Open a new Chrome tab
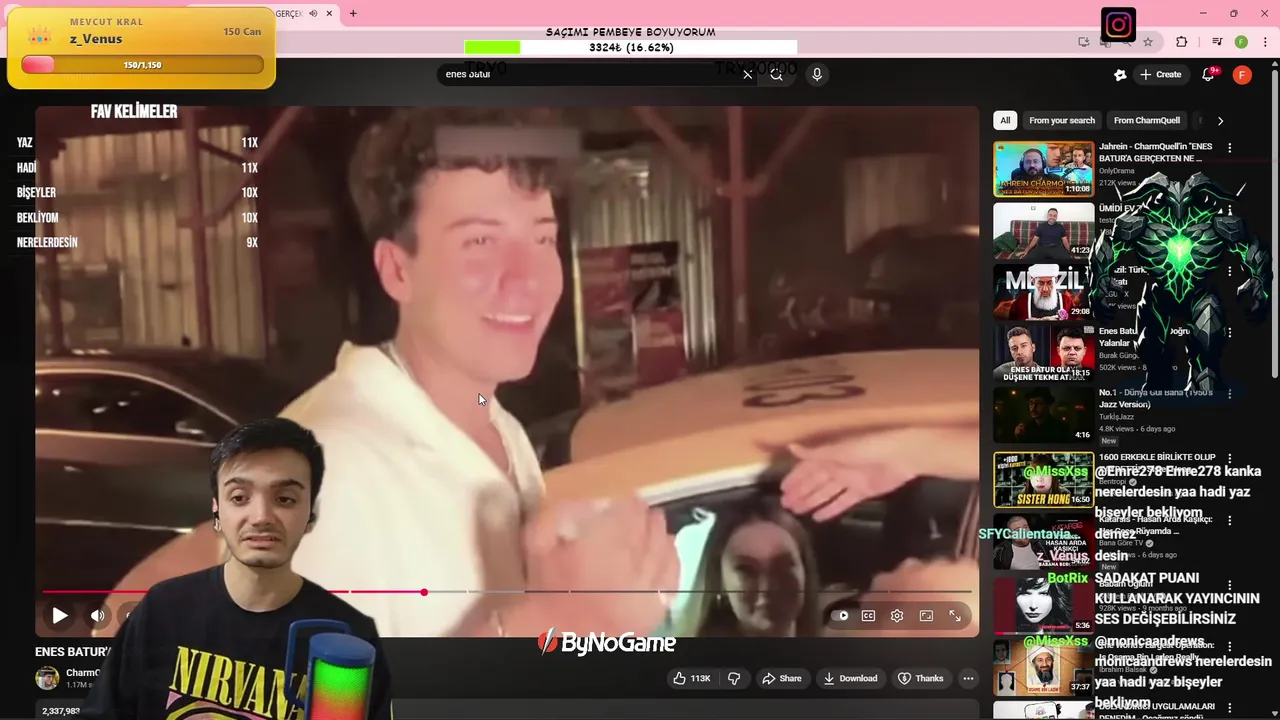 point(352,13)
